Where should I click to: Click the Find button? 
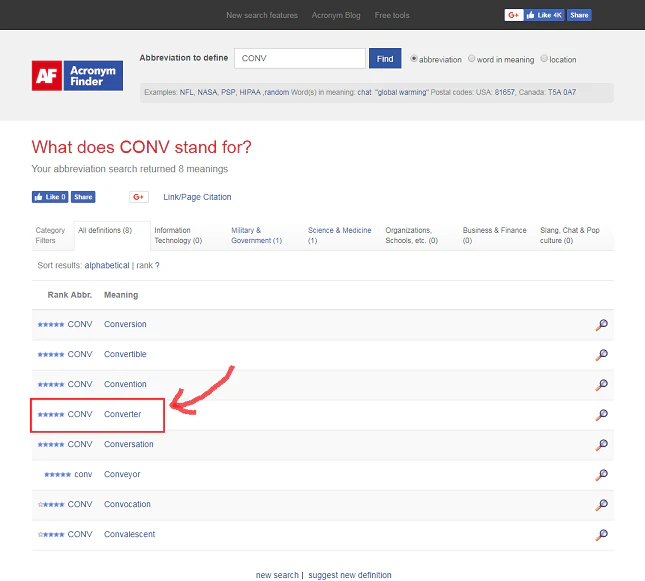click(x=385, y=58)
